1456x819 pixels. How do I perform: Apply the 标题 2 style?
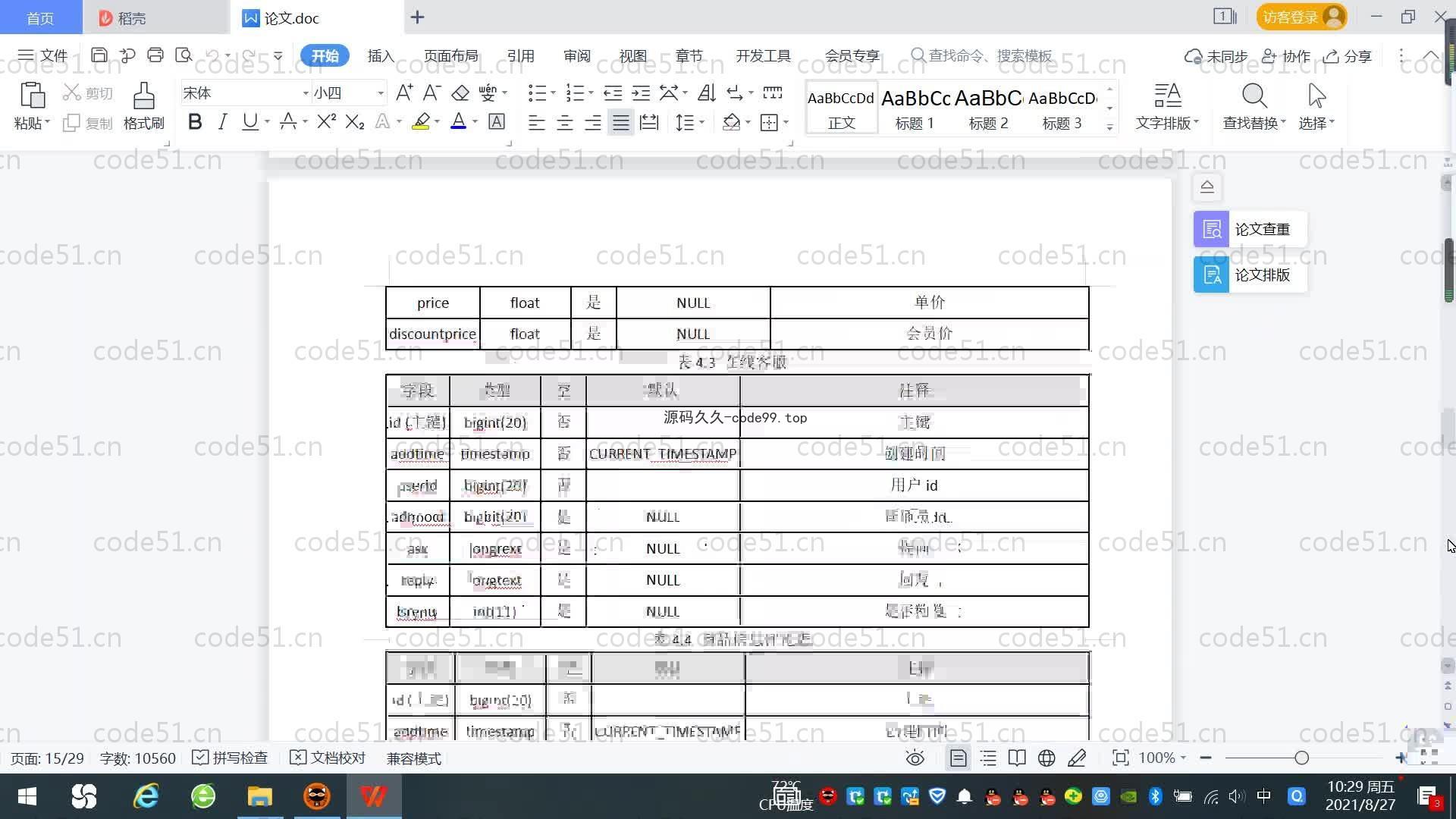click(x=988, y=108)
